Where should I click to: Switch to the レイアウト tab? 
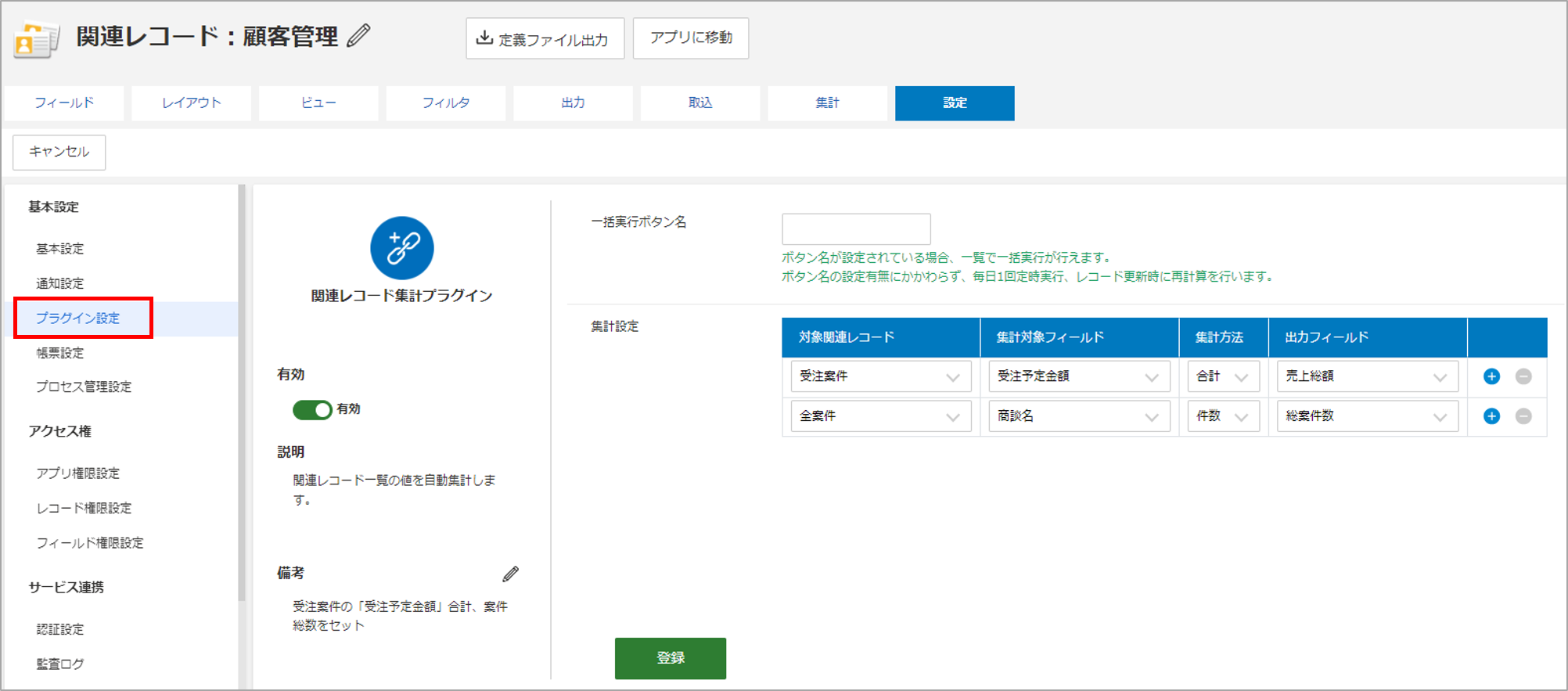(192, 103)
